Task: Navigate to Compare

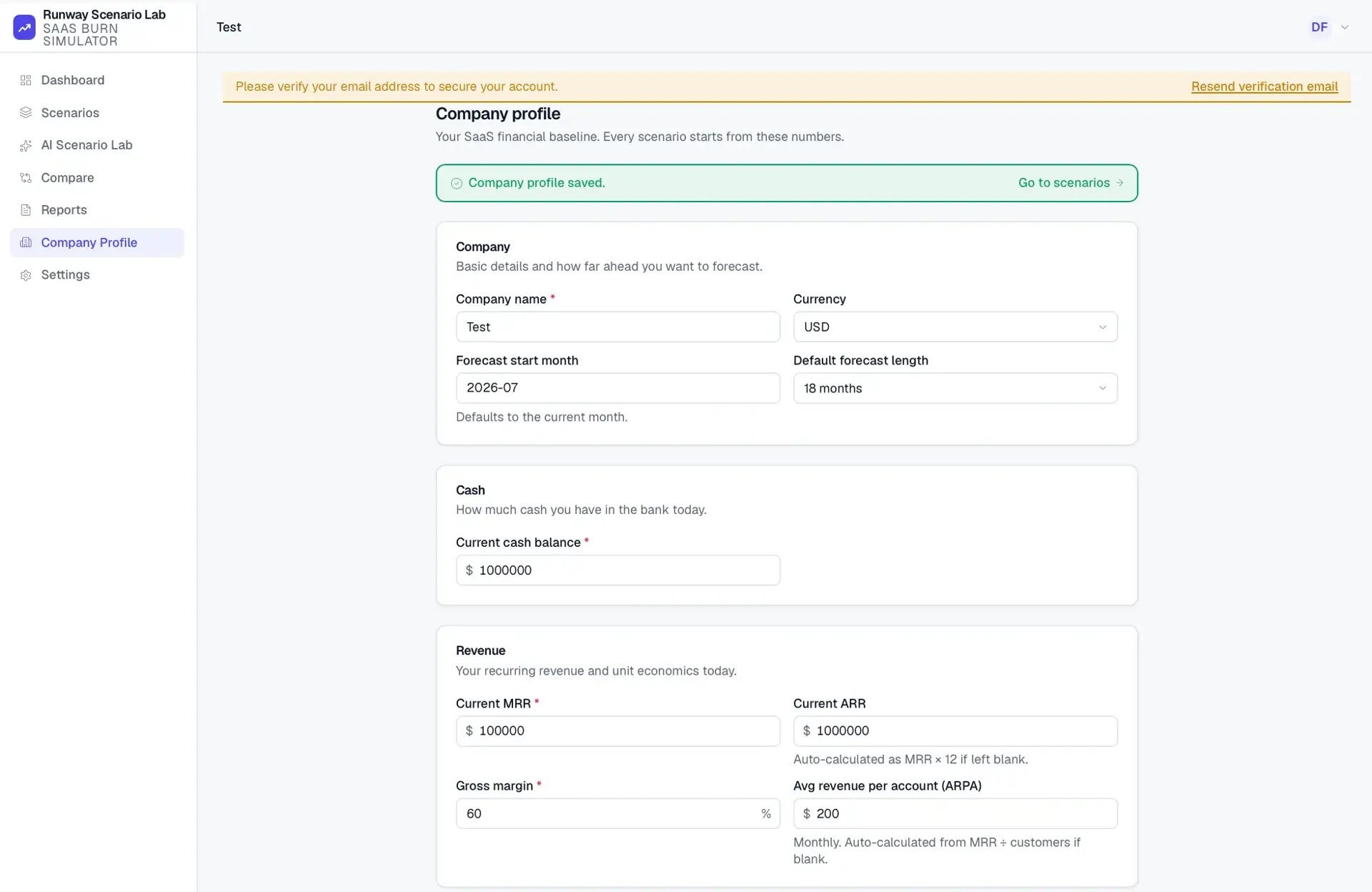Action: pos(97,177)
